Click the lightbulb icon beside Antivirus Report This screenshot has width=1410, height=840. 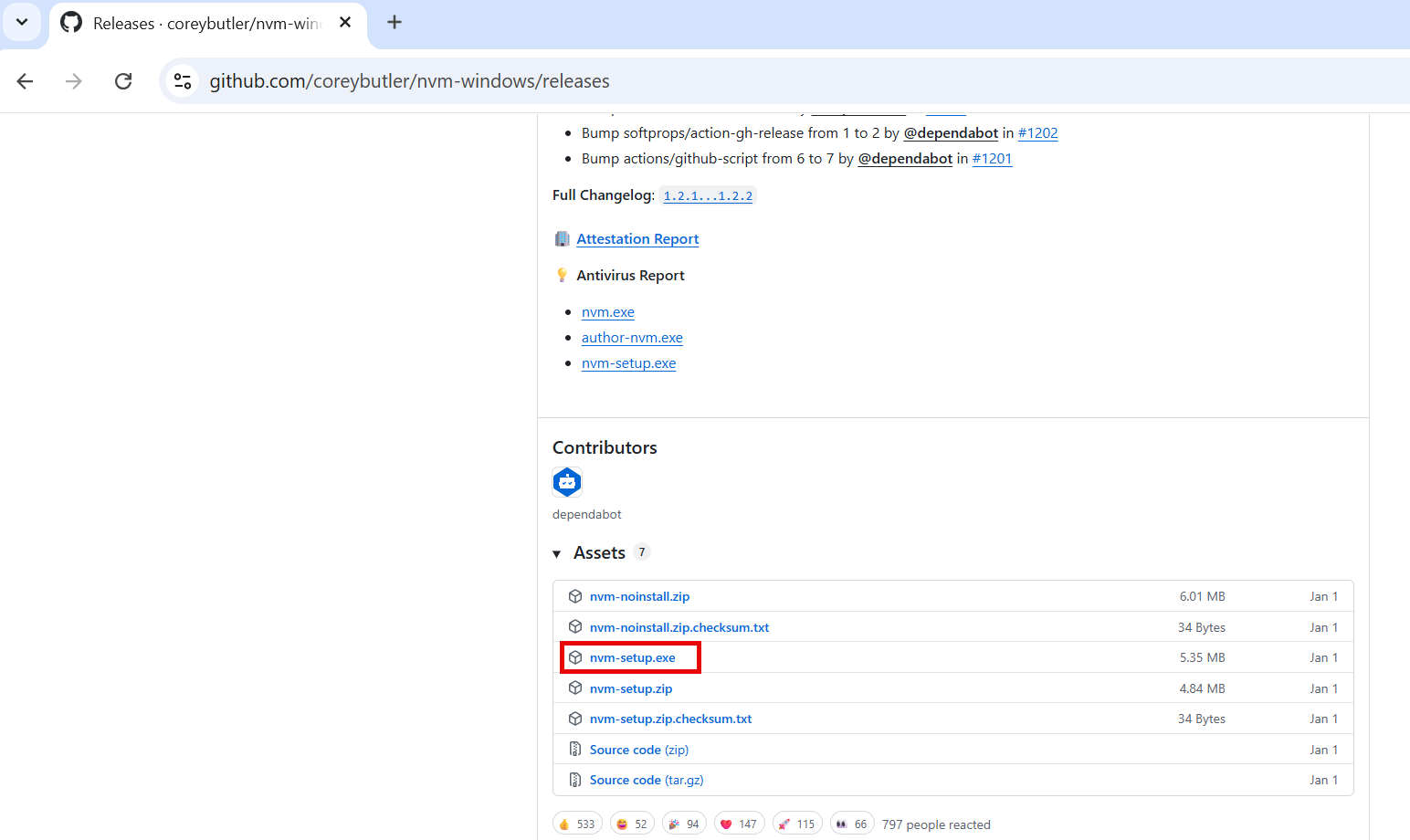pyautogui.click(x=562, y=276)
